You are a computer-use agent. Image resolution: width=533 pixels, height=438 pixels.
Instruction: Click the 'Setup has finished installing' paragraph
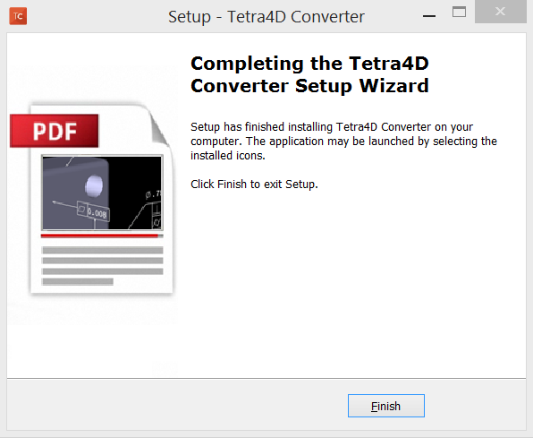pyautogui.click(x=343, y=141)
